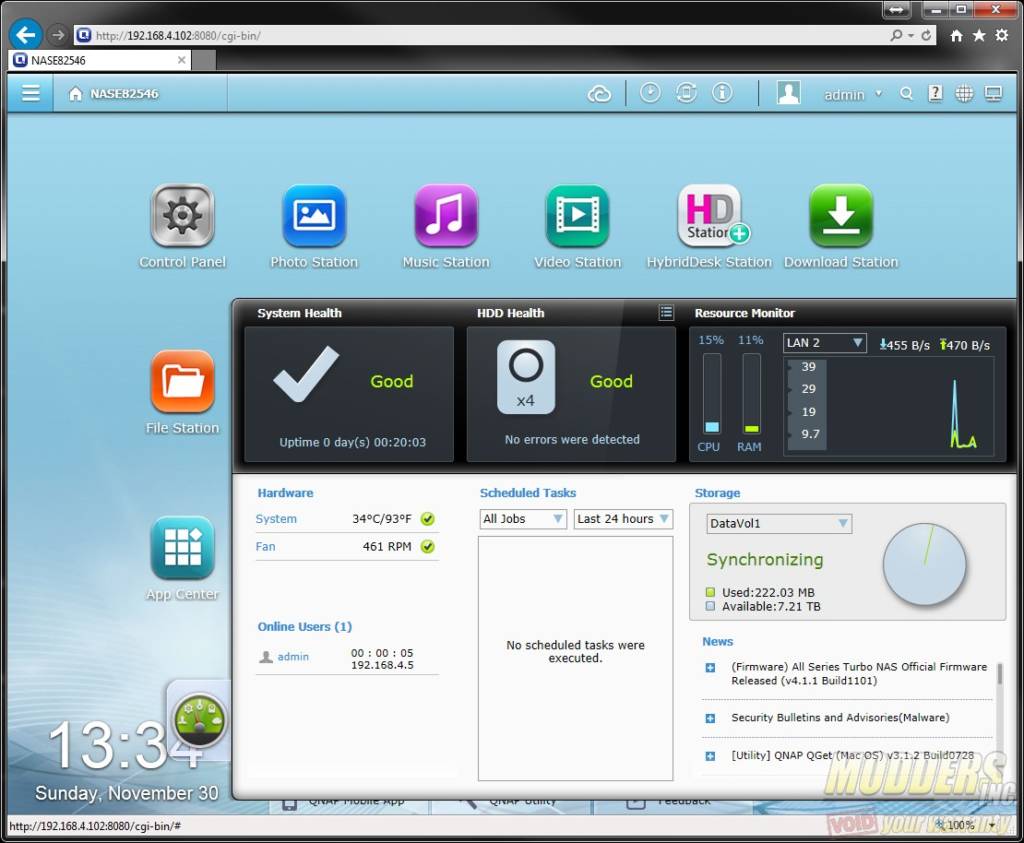Viewport: 1024px width, 843px height.
Task: Refresh the browser page
Action: (926, 35)
